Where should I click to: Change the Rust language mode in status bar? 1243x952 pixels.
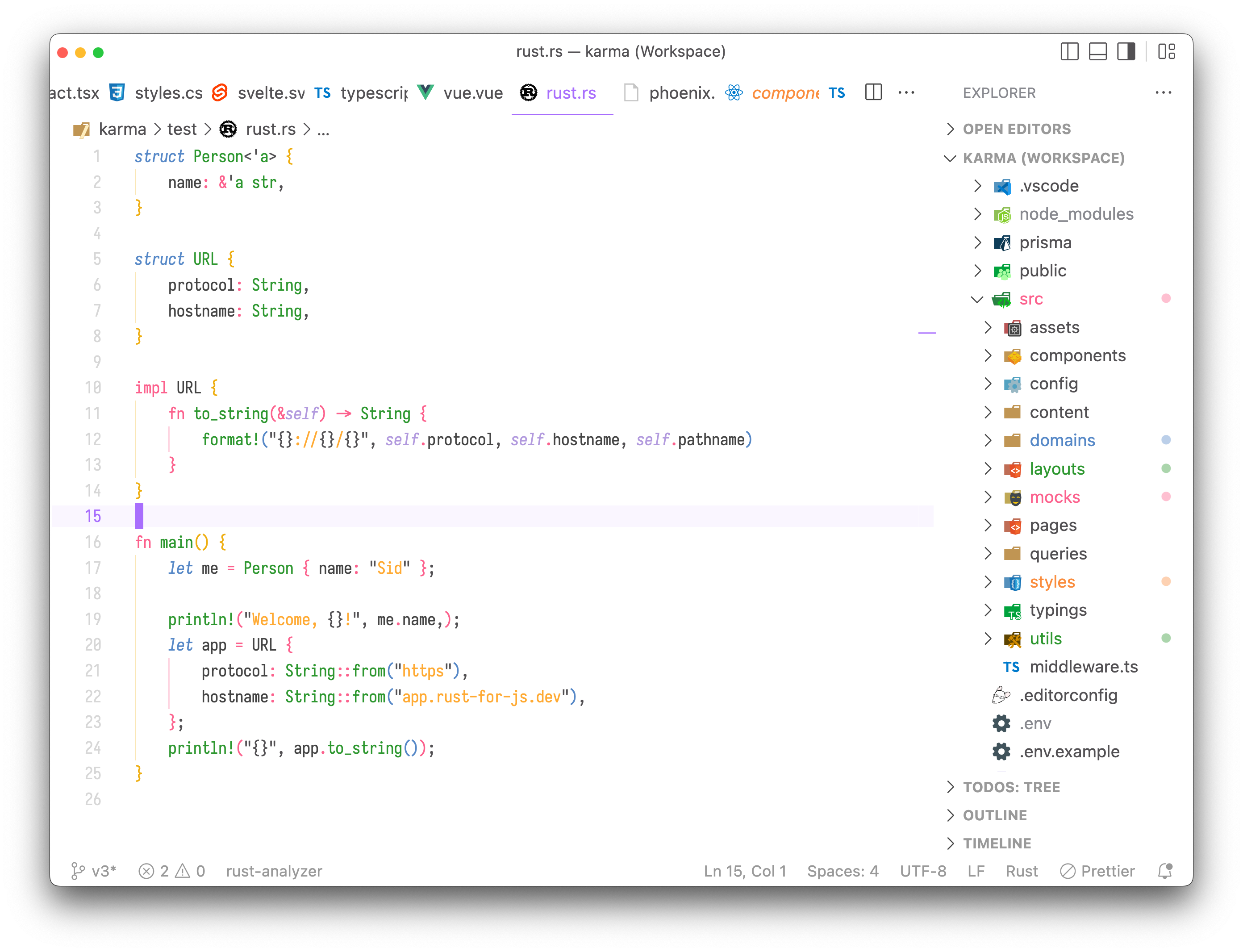coord(1021,871)
